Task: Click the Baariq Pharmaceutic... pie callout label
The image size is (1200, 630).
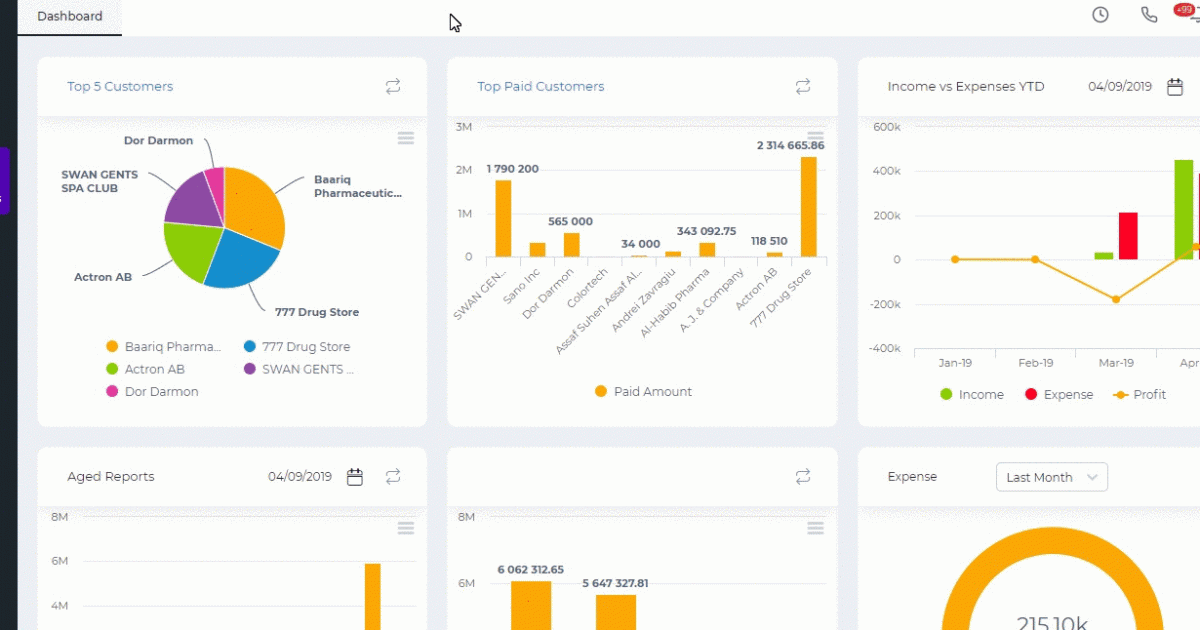Action: point(358,187)
